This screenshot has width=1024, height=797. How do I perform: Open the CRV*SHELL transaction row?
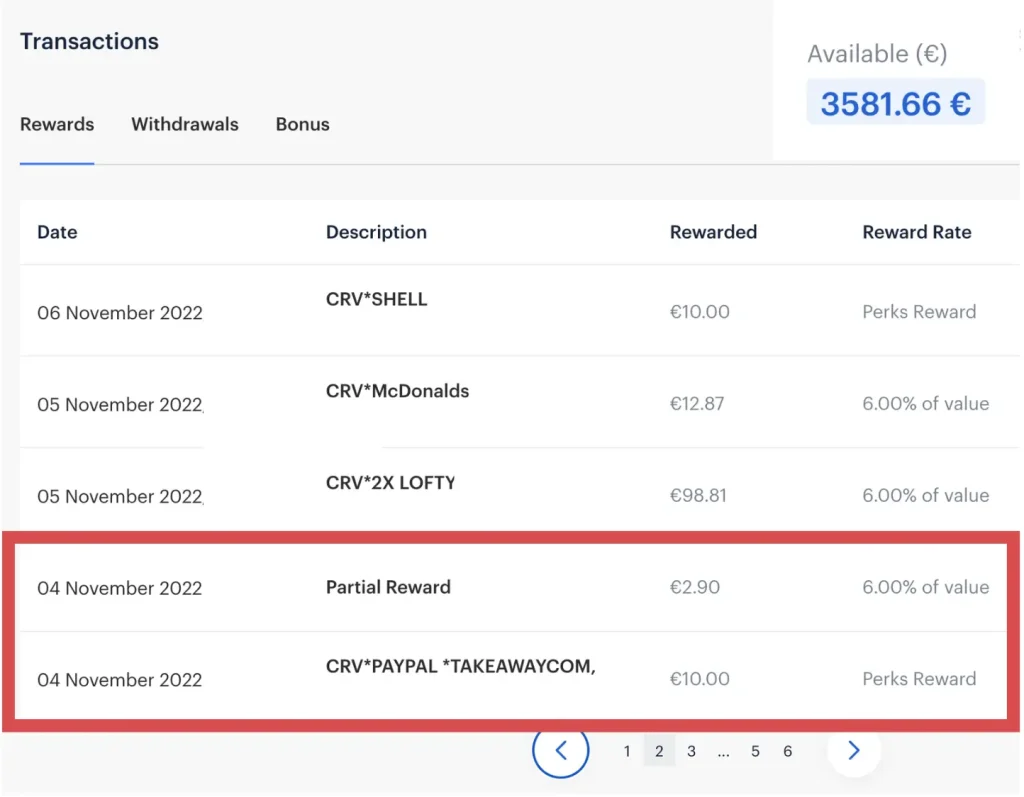376,300
